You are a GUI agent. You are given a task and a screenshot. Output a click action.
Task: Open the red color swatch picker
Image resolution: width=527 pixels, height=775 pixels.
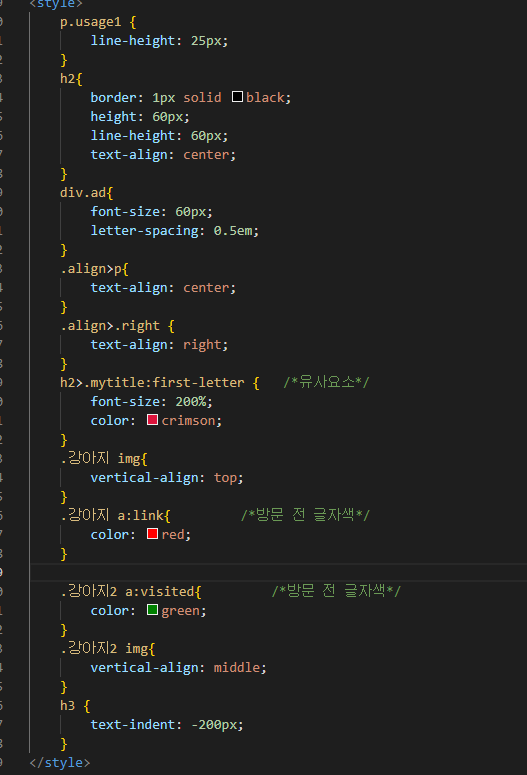[152, 534]
